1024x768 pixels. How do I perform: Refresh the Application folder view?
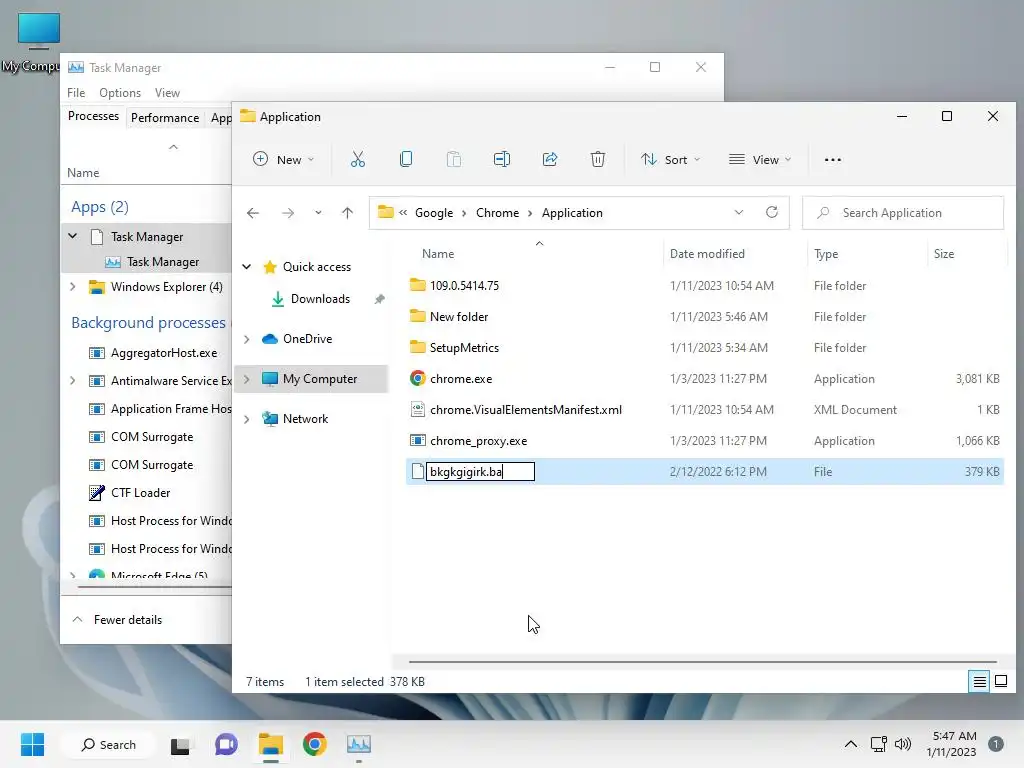coord(772,212)
